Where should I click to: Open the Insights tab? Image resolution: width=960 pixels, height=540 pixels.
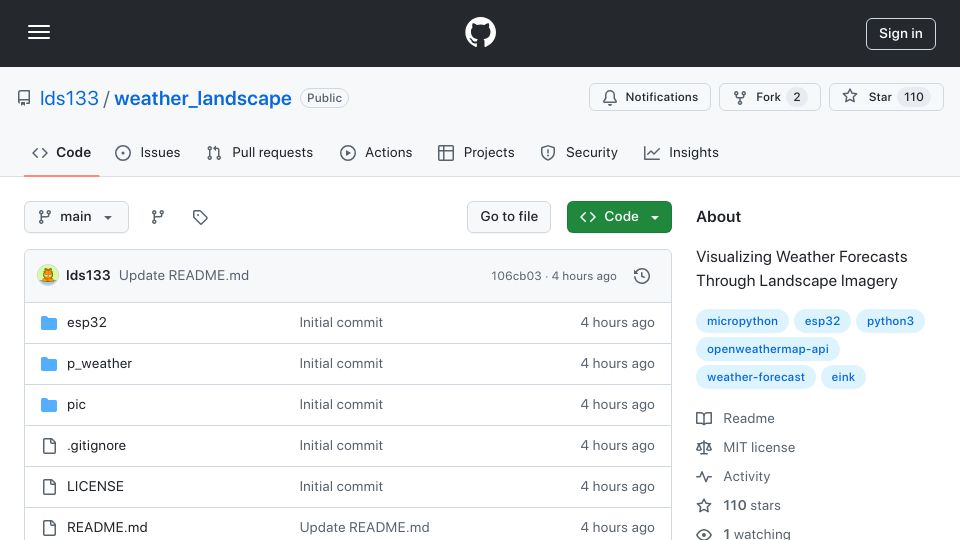click(x=681, y=152)
